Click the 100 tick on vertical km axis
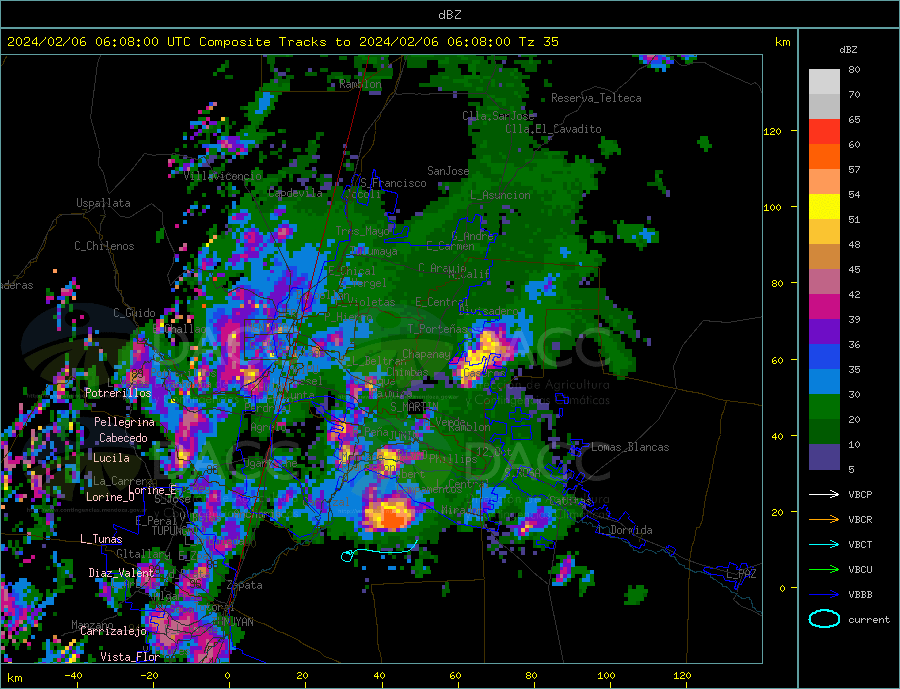Viewport: 900px width, 689px height. (773, 207)
